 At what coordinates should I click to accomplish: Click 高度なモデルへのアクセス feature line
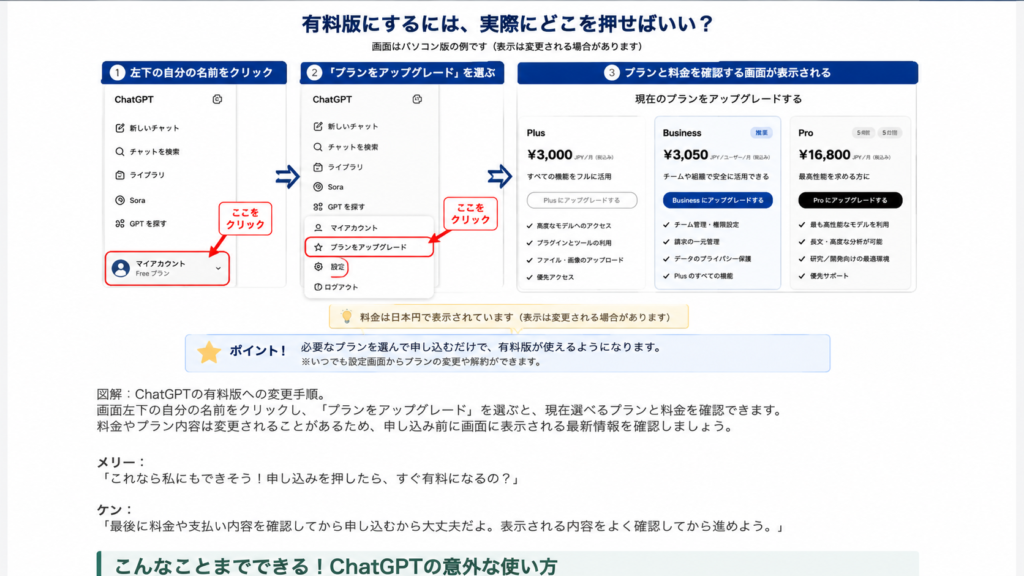(573, 226)
